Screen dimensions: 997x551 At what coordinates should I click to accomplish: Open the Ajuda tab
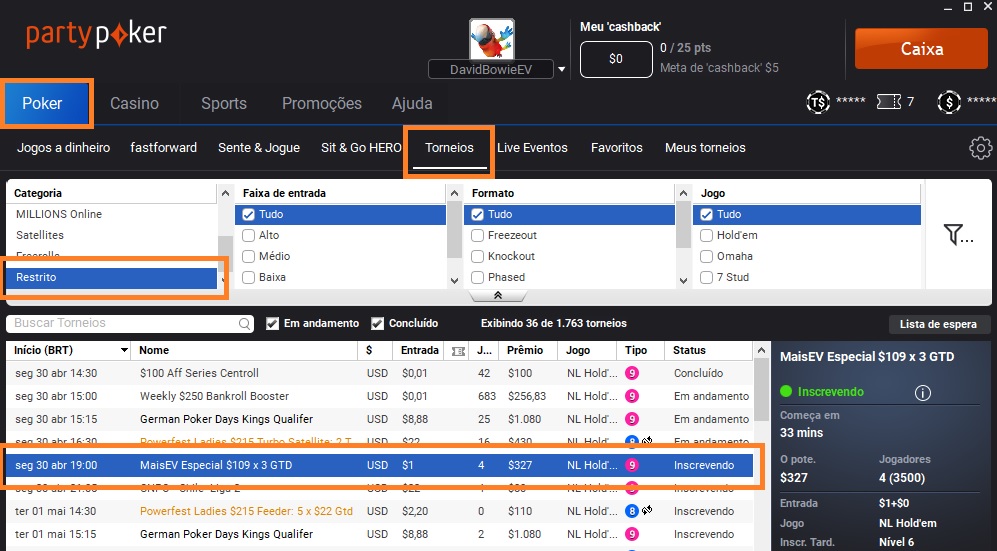[x=412, y=103]
